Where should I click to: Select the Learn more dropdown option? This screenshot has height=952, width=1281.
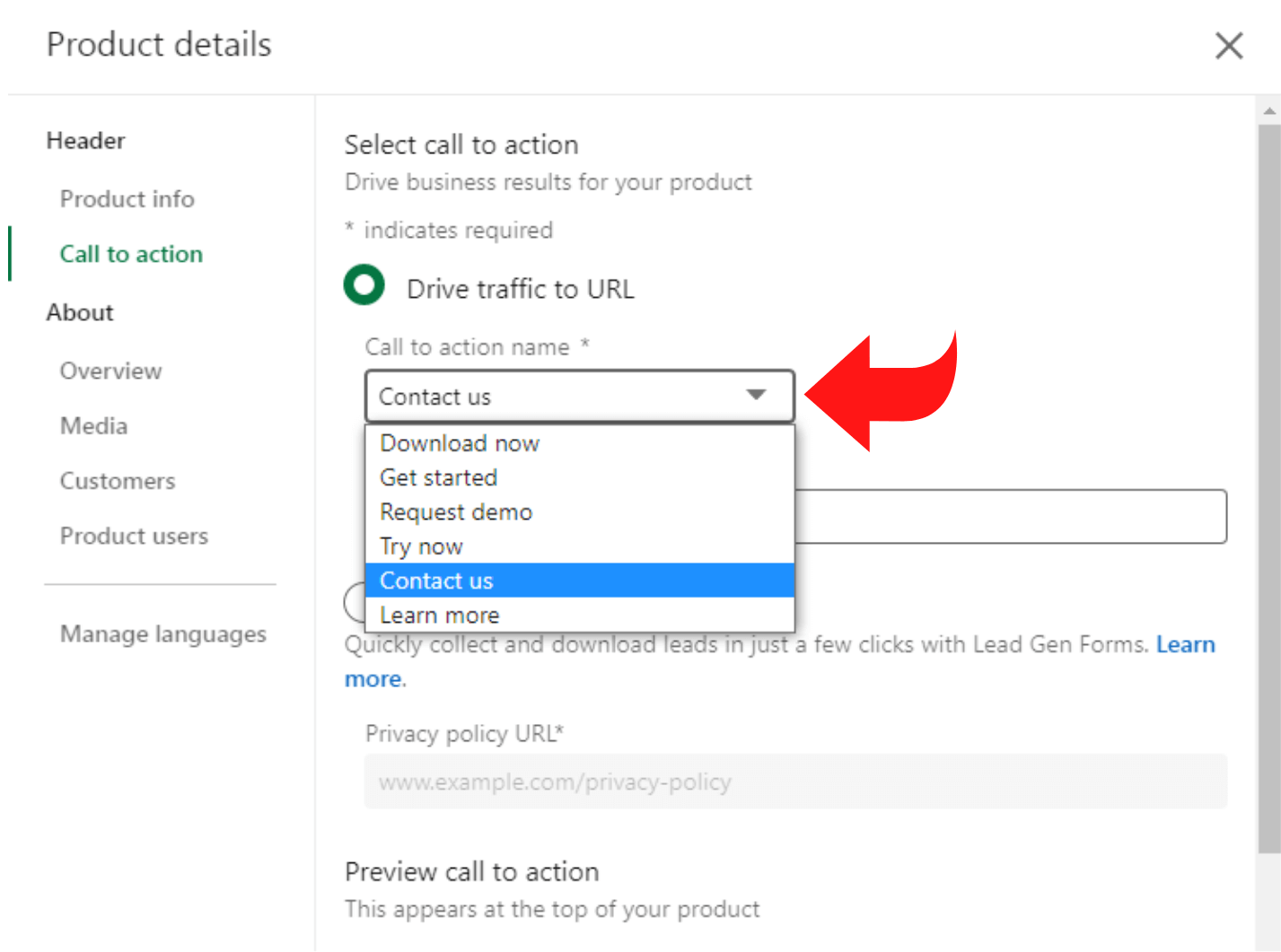tap(439, 616)
